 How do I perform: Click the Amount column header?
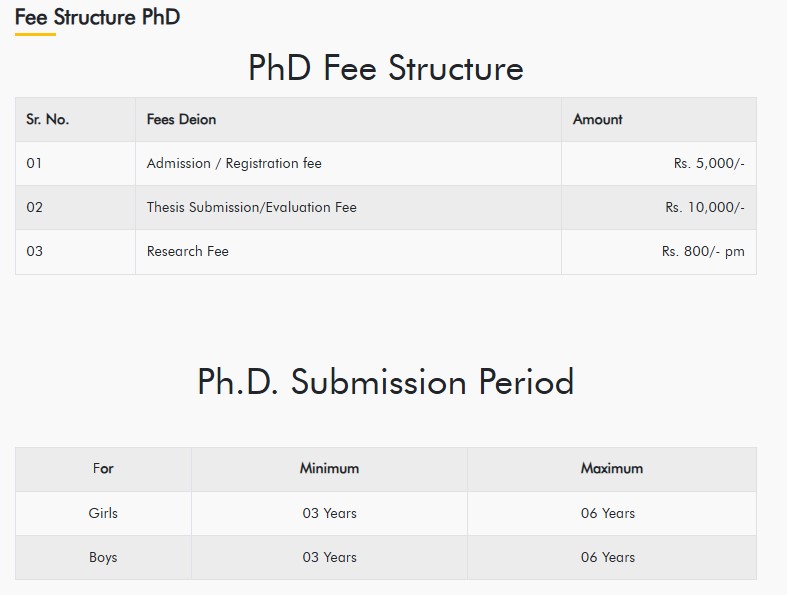(597, 119)
